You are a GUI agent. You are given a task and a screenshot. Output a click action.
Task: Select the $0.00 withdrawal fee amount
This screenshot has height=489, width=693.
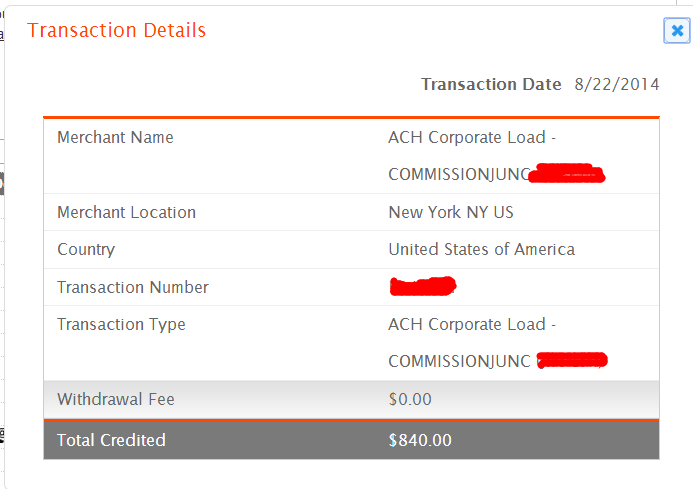[410, 399]
